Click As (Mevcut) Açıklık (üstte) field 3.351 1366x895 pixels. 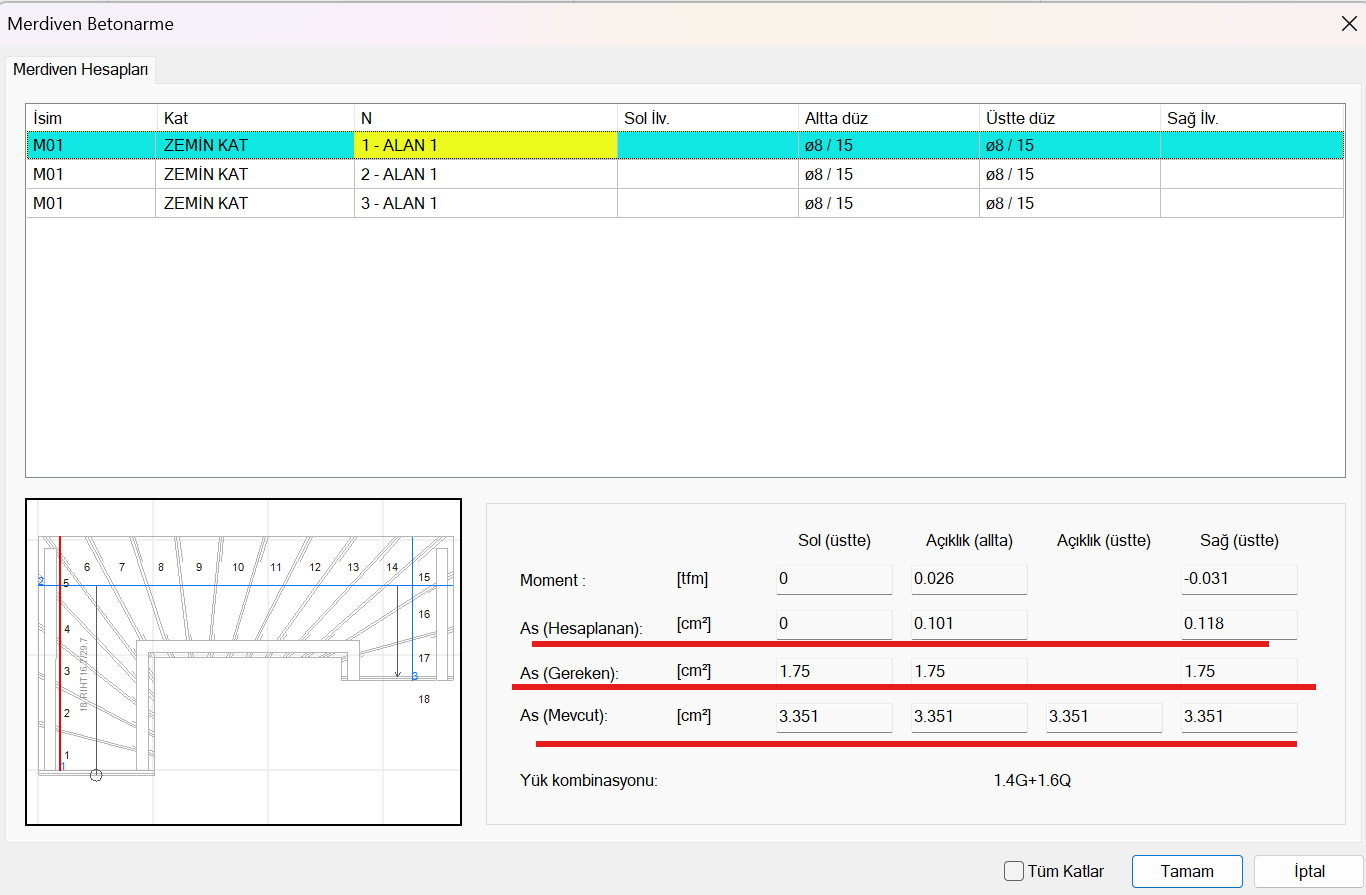click(1104, 717)
